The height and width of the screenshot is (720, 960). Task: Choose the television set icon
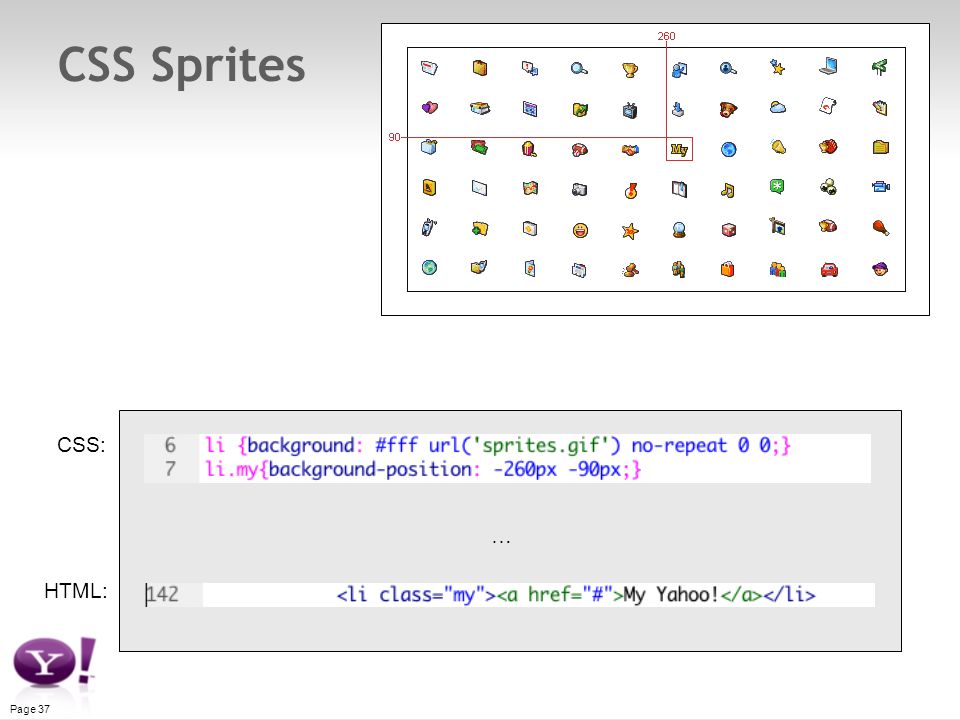click(x=629, y=110)
